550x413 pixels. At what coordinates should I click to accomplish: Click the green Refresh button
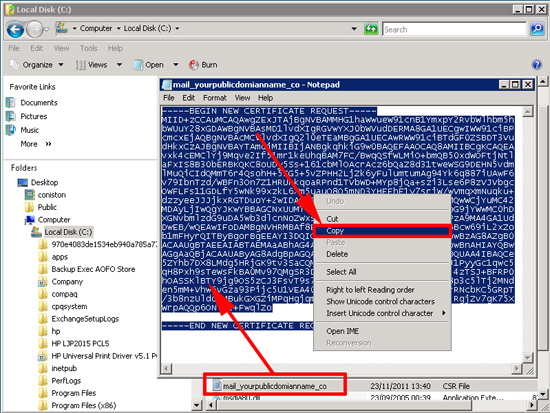[x=371, y=29]
